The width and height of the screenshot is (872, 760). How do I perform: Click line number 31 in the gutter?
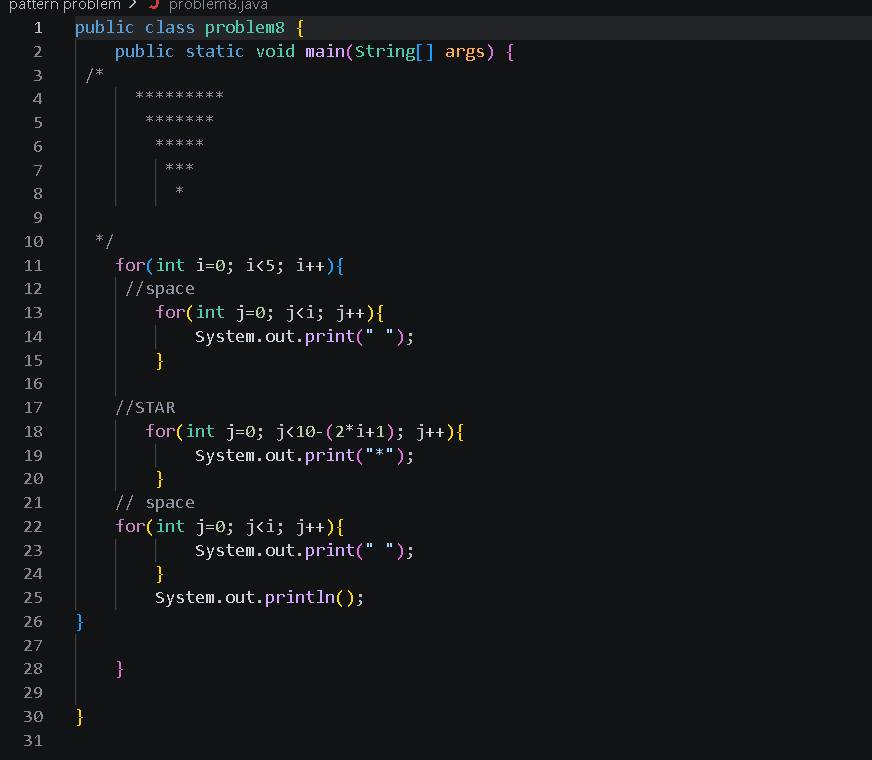[33, 741]
